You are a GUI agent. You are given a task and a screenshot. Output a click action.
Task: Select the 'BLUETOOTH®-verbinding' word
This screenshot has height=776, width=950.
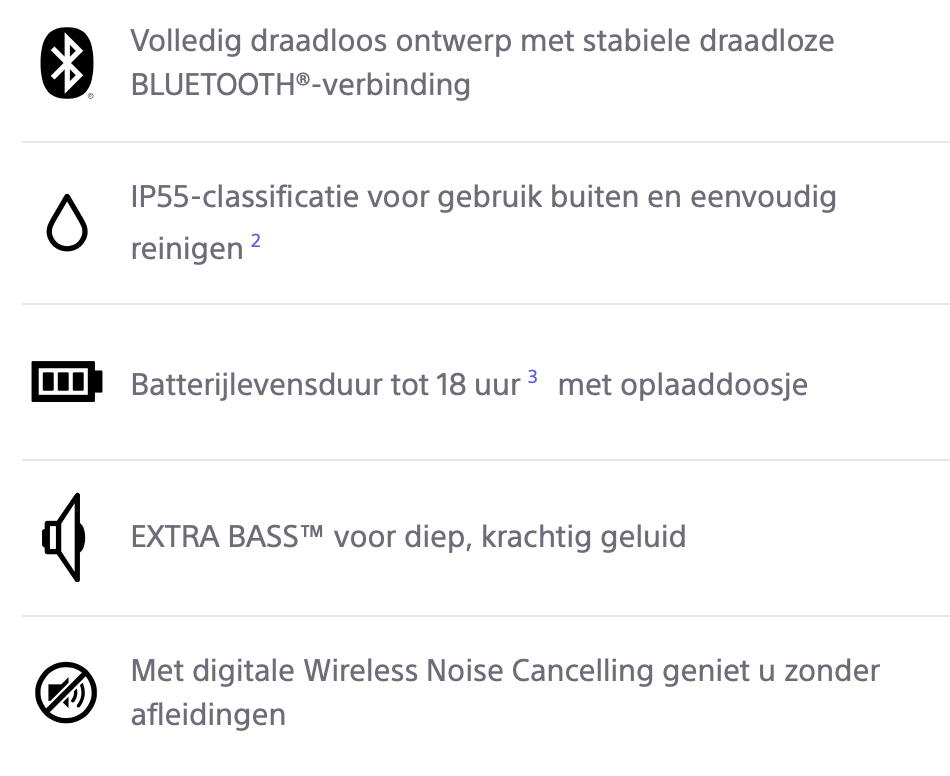point(300,85)
